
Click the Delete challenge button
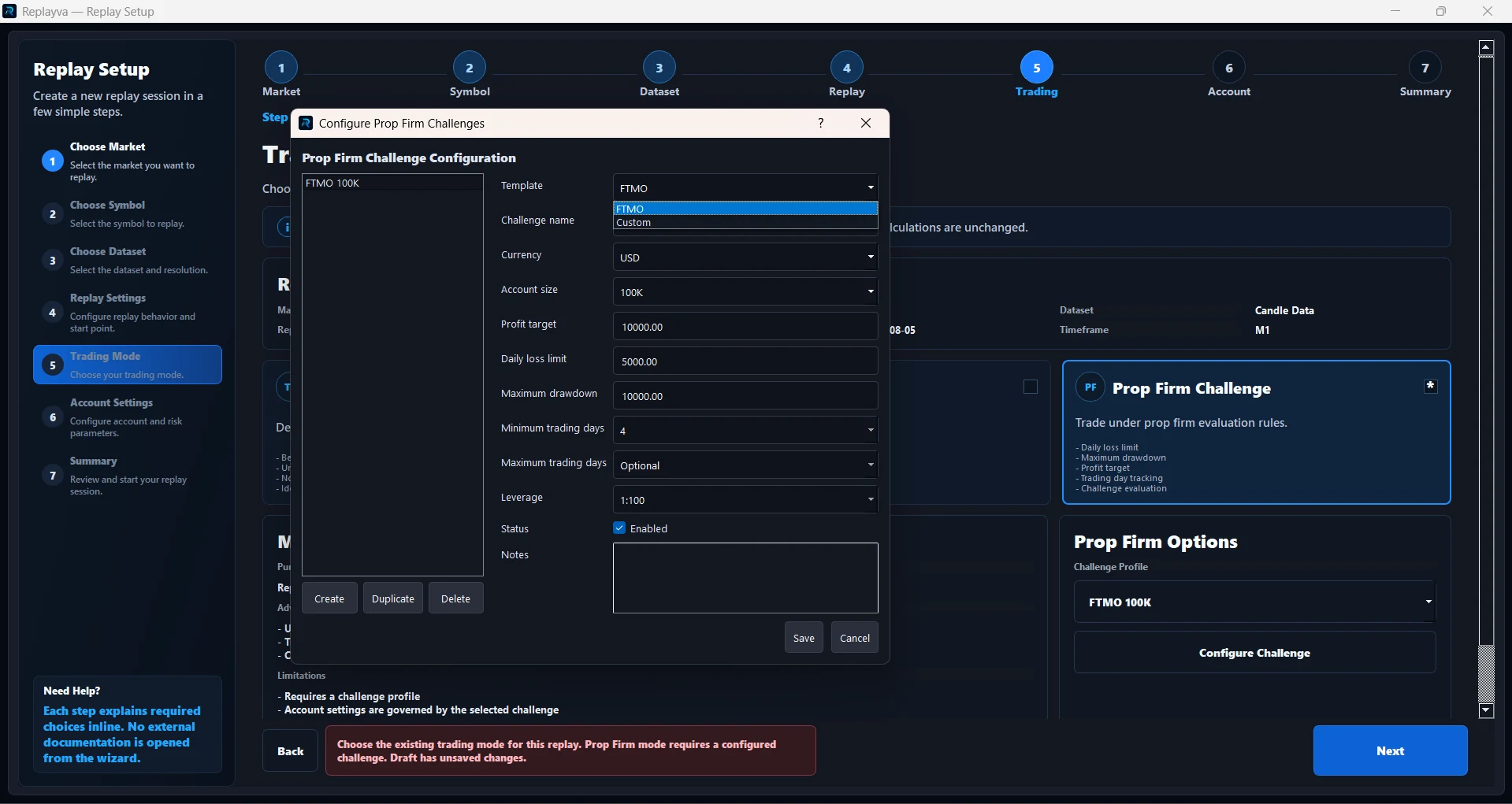click(x=455, y=598)
